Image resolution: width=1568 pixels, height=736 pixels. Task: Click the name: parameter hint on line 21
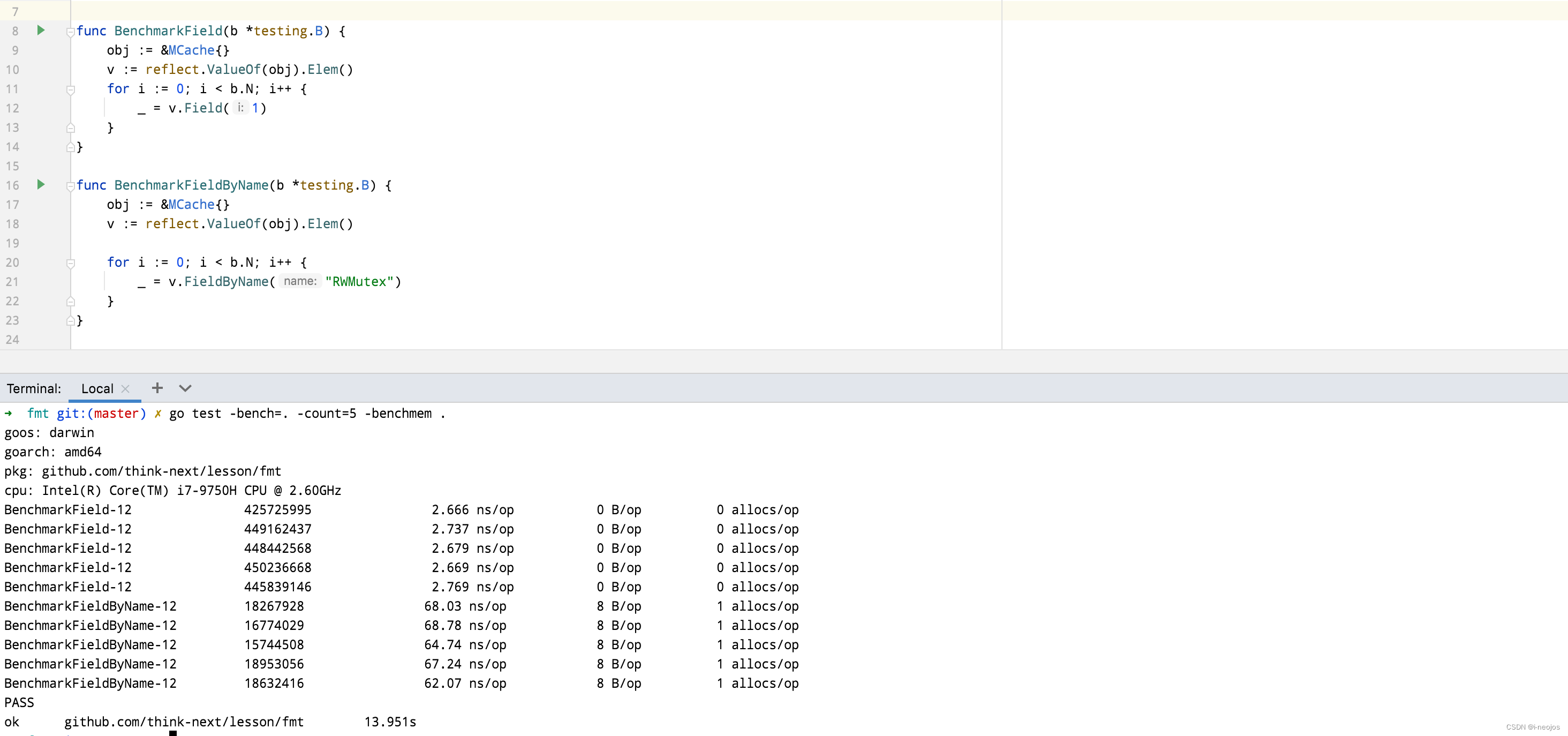[x=300, y=281]
